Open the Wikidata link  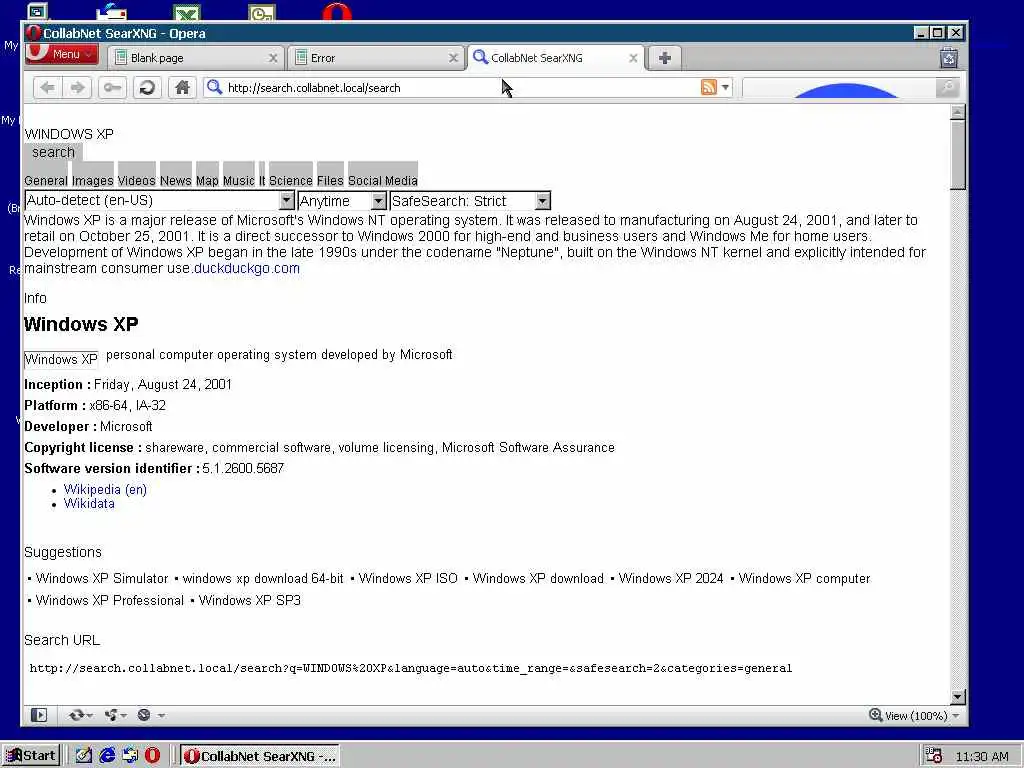[x=89, y=504]
